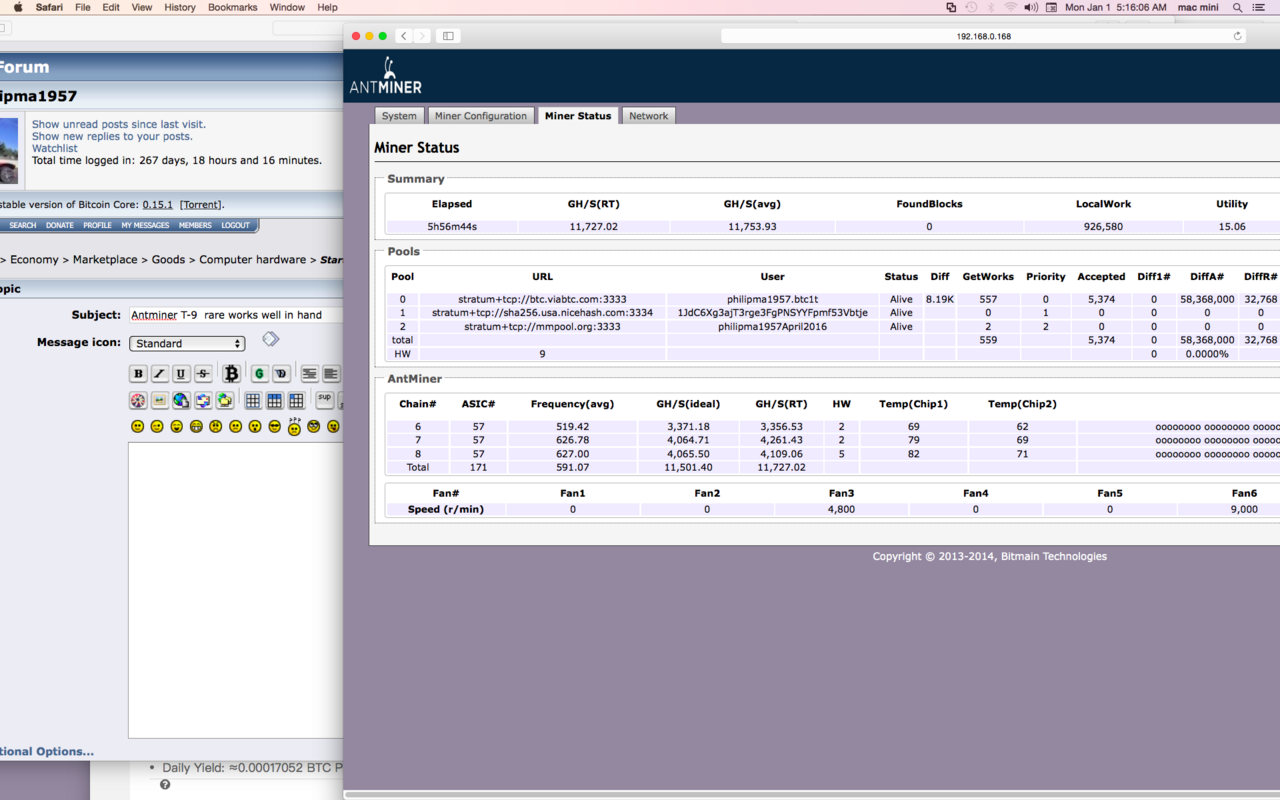Insert Bitcoin symbol in forum post
1280x800 pixels.
tap(231, 374)
